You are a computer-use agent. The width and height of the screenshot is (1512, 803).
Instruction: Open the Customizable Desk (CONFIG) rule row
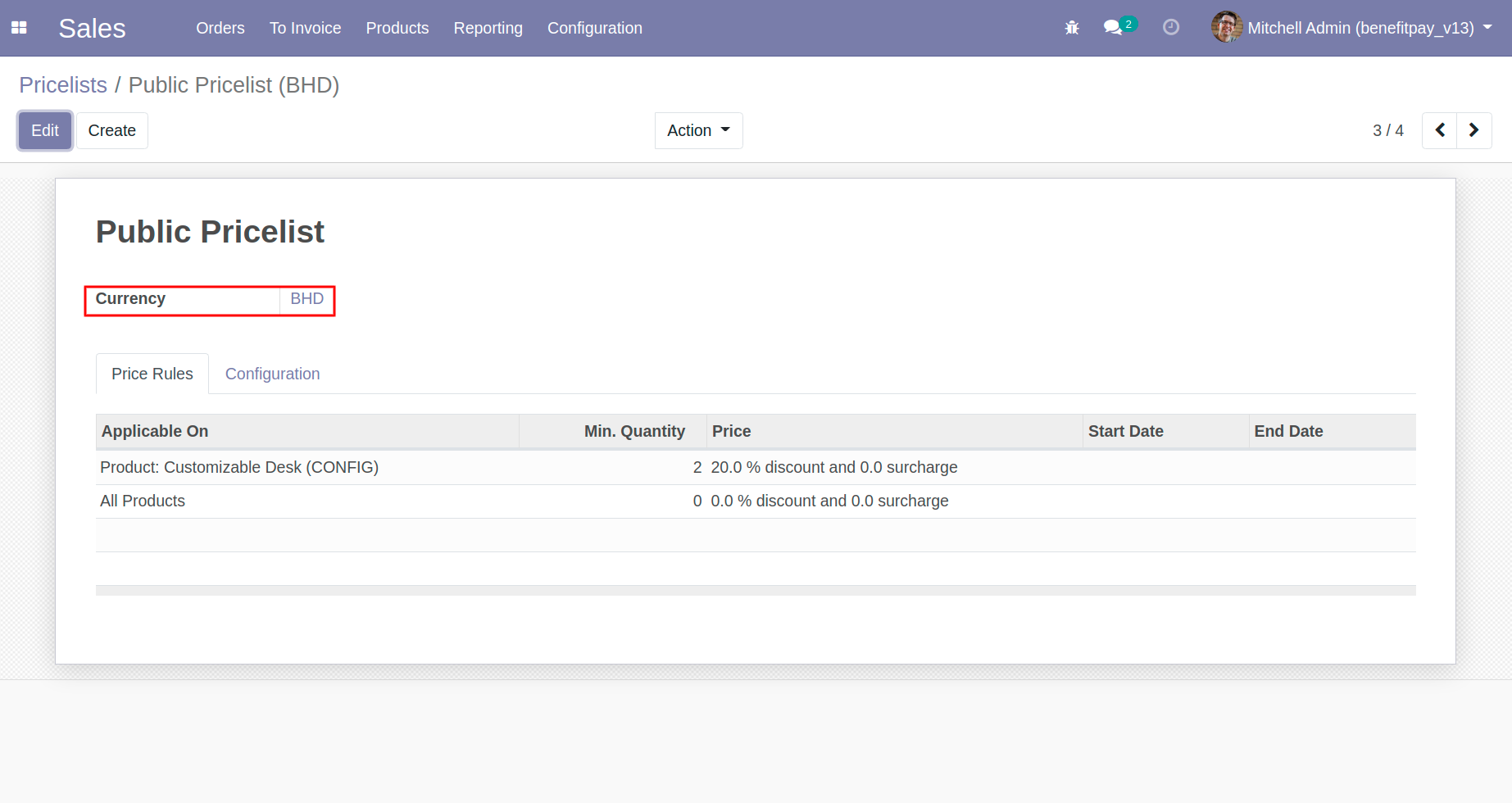[x=756, y=467]
